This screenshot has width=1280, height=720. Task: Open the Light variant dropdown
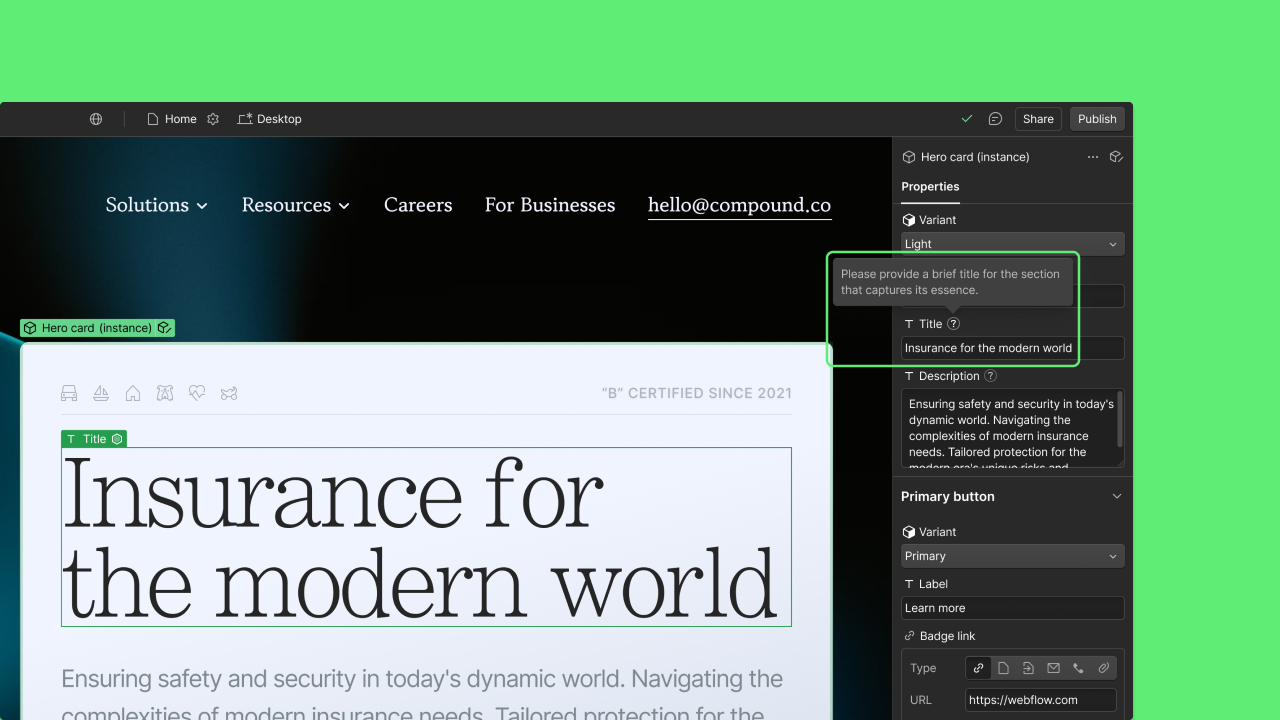point(1012,243)
